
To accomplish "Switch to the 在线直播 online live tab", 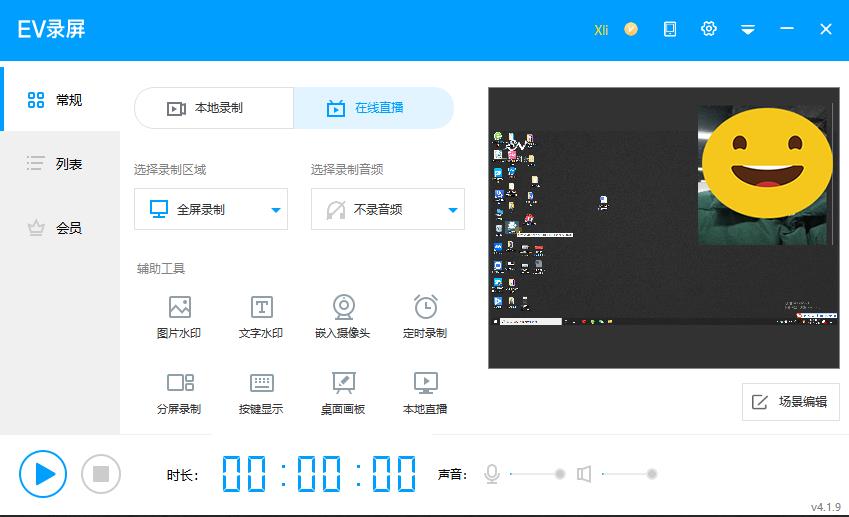I will [374, 108].
